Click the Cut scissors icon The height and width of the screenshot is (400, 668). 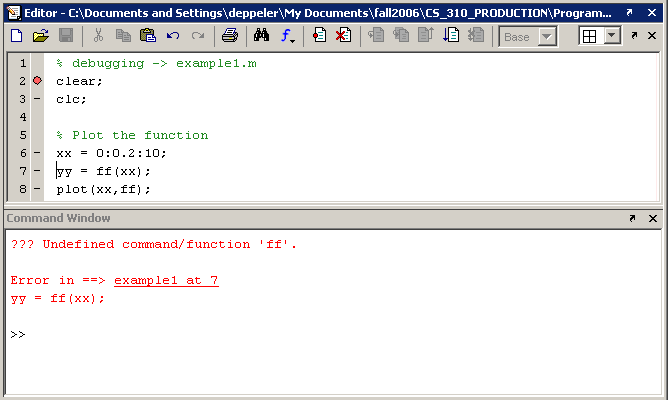99,36
